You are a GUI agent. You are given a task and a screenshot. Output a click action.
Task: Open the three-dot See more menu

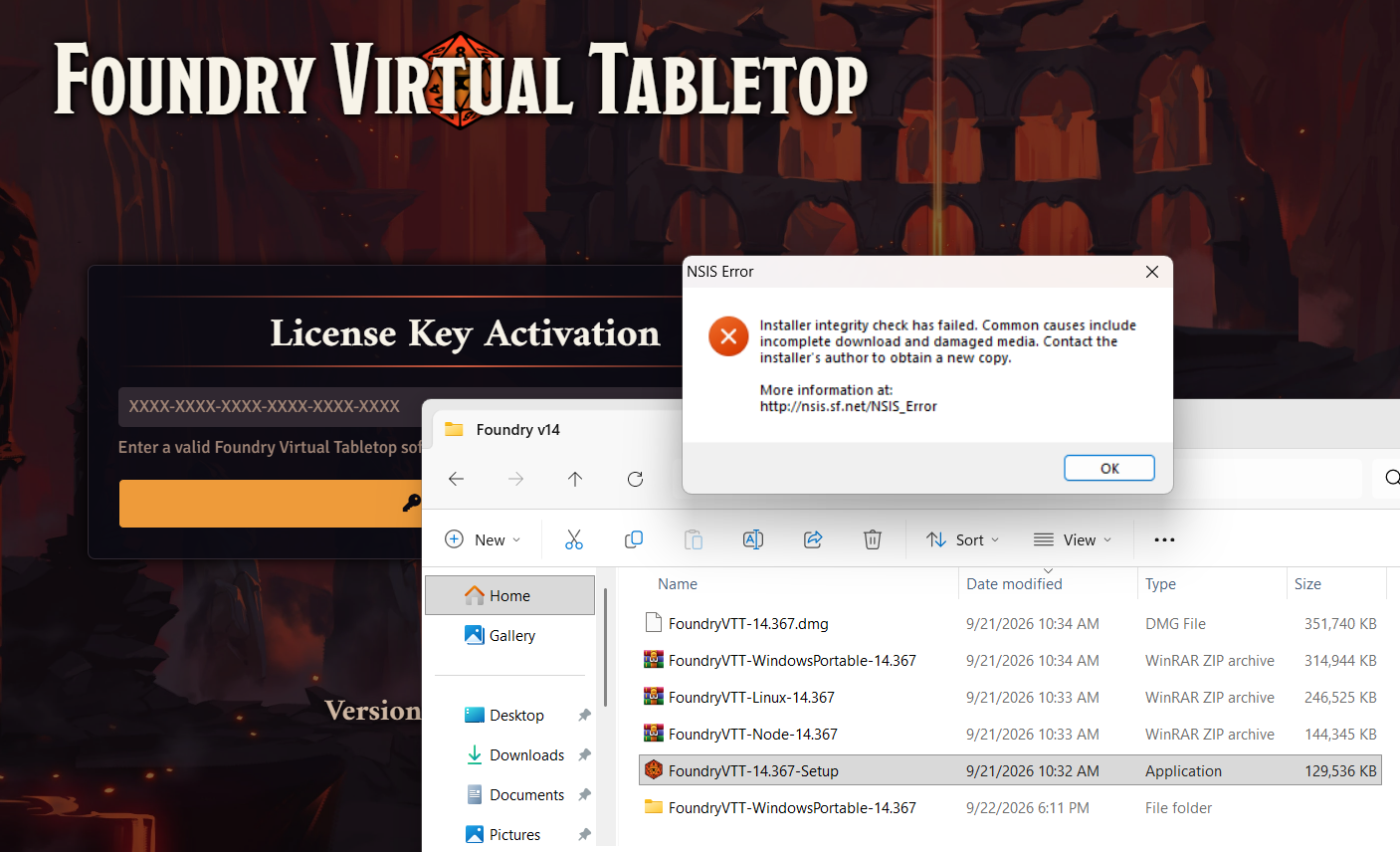pos(1164,539)
